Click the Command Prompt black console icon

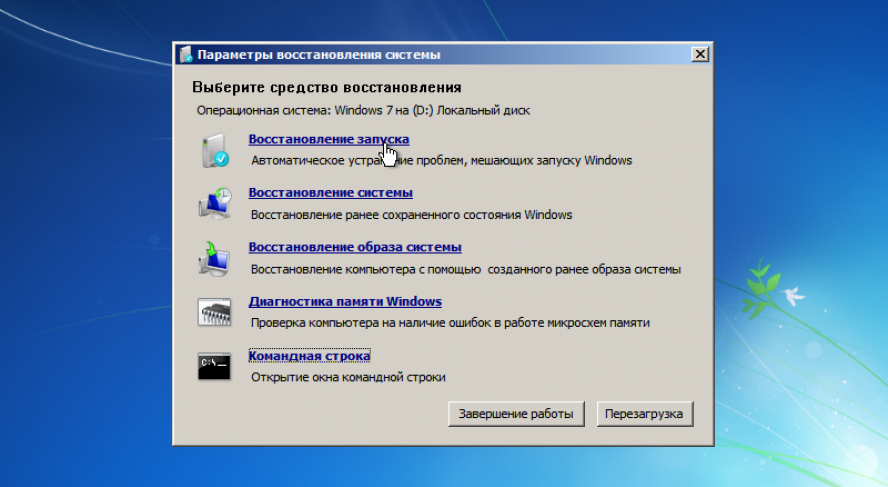tap(214, 366)
